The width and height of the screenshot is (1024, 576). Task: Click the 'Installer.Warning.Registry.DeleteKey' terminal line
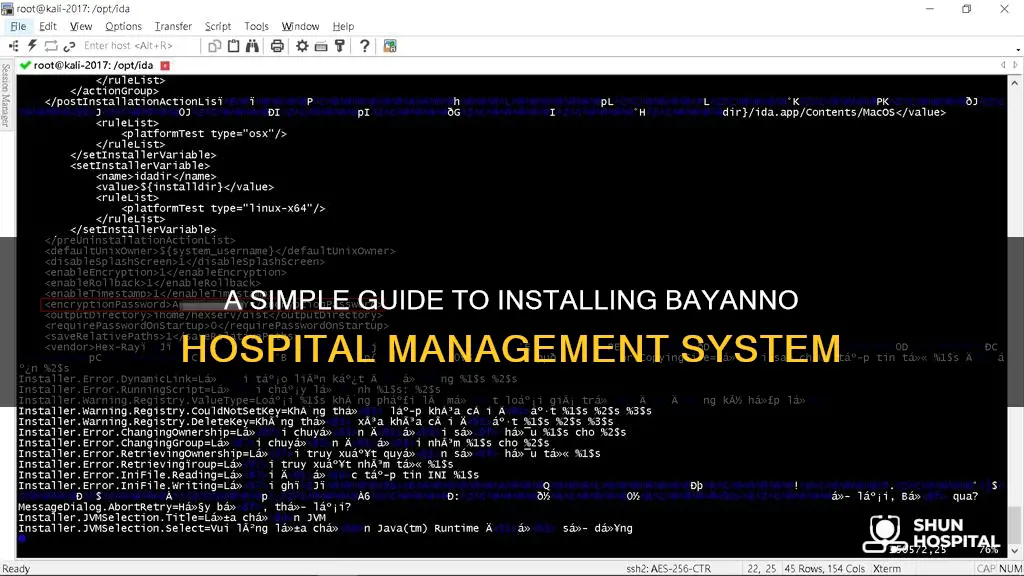(x=315, y=422)
